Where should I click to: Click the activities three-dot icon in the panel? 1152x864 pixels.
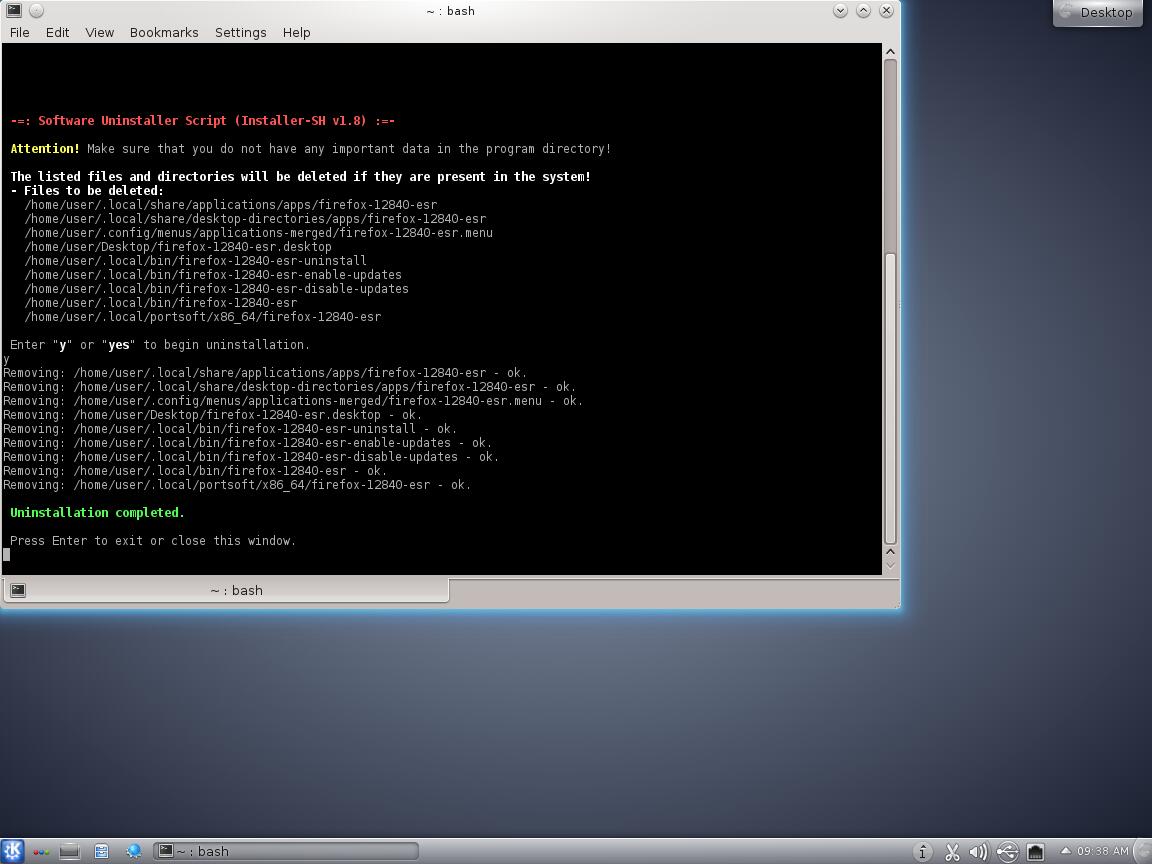pos(41,852)
